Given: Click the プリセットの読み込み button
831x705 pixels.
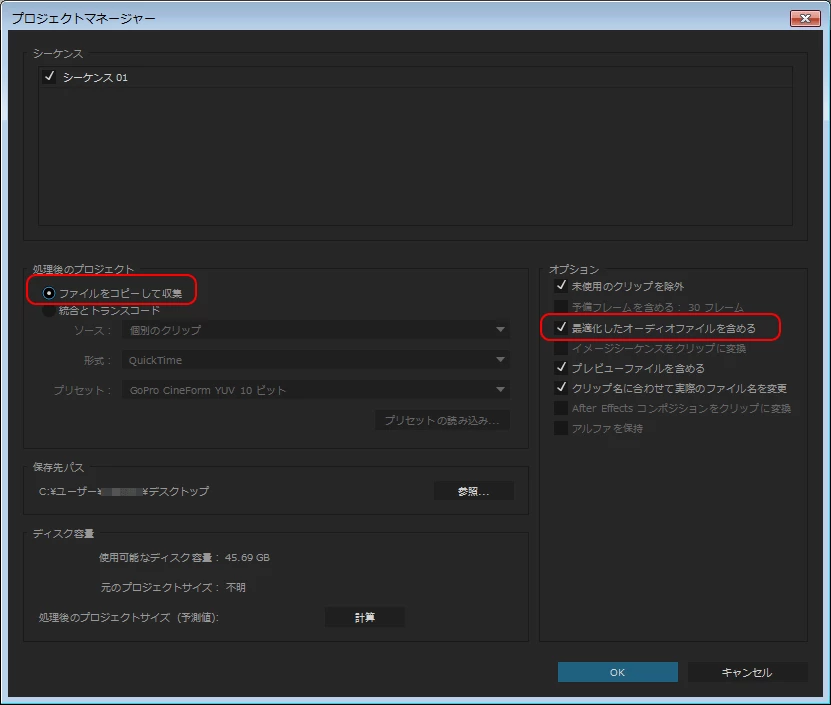Looking at the screenshot, I should 442,420.
